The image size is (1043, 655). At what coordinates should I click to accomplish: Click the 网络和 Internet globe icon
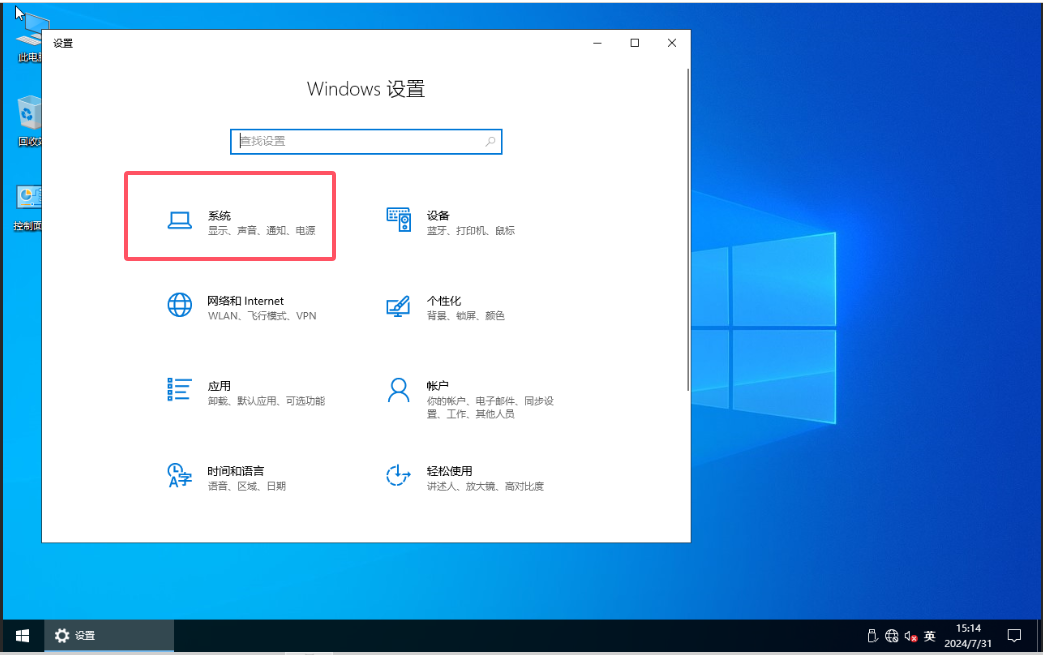point(180,305)
